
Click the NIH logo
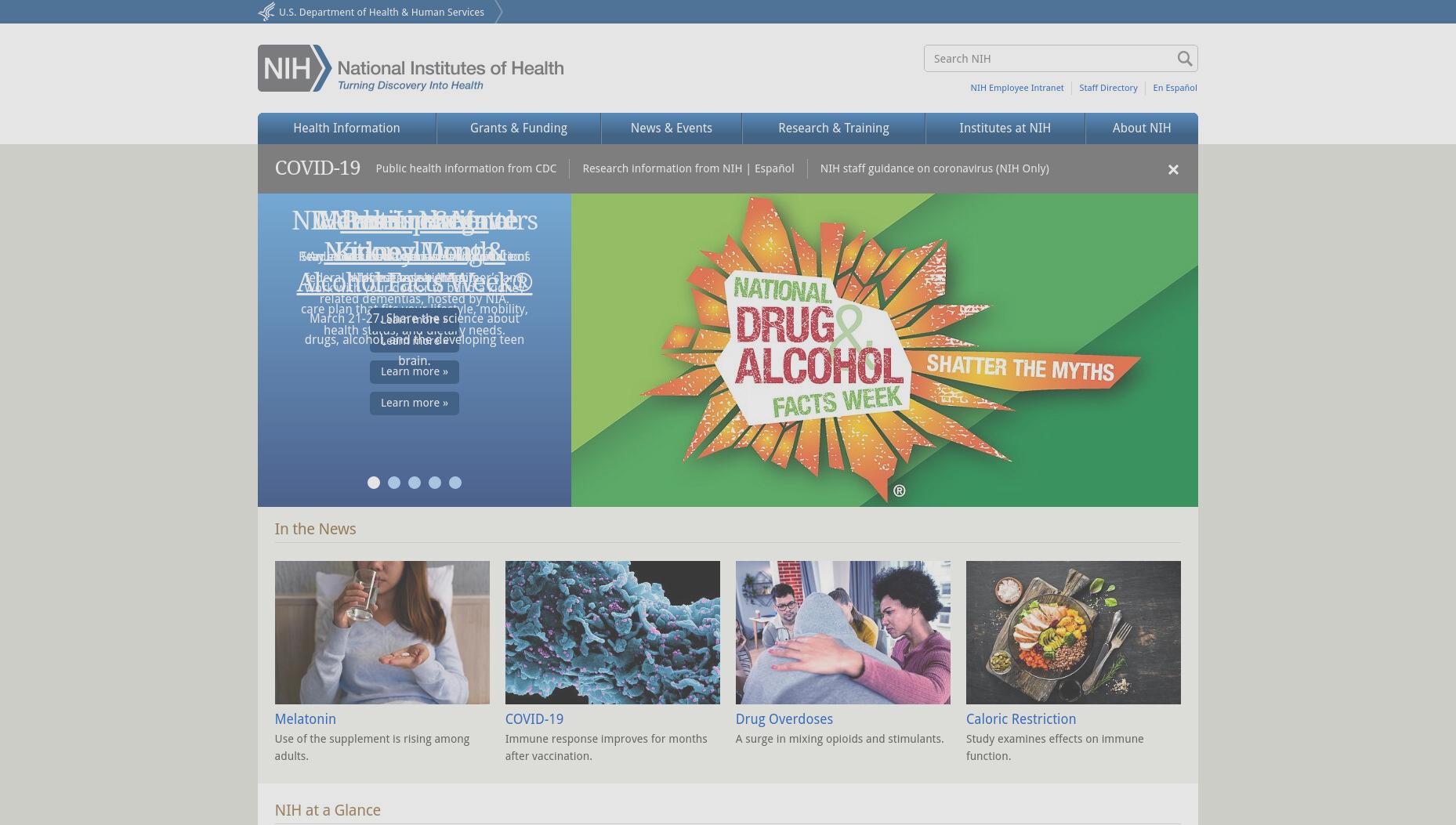[411, 68]
